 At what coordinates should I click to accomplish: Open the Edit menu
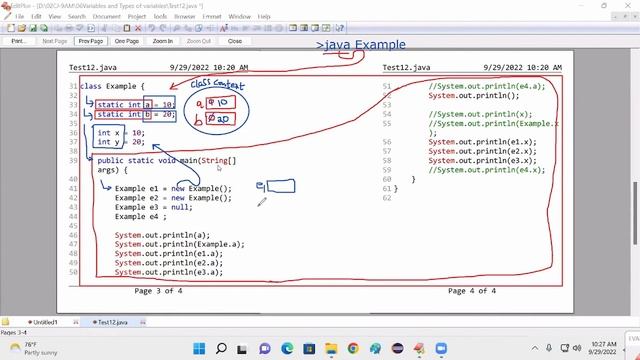[36, 17]
